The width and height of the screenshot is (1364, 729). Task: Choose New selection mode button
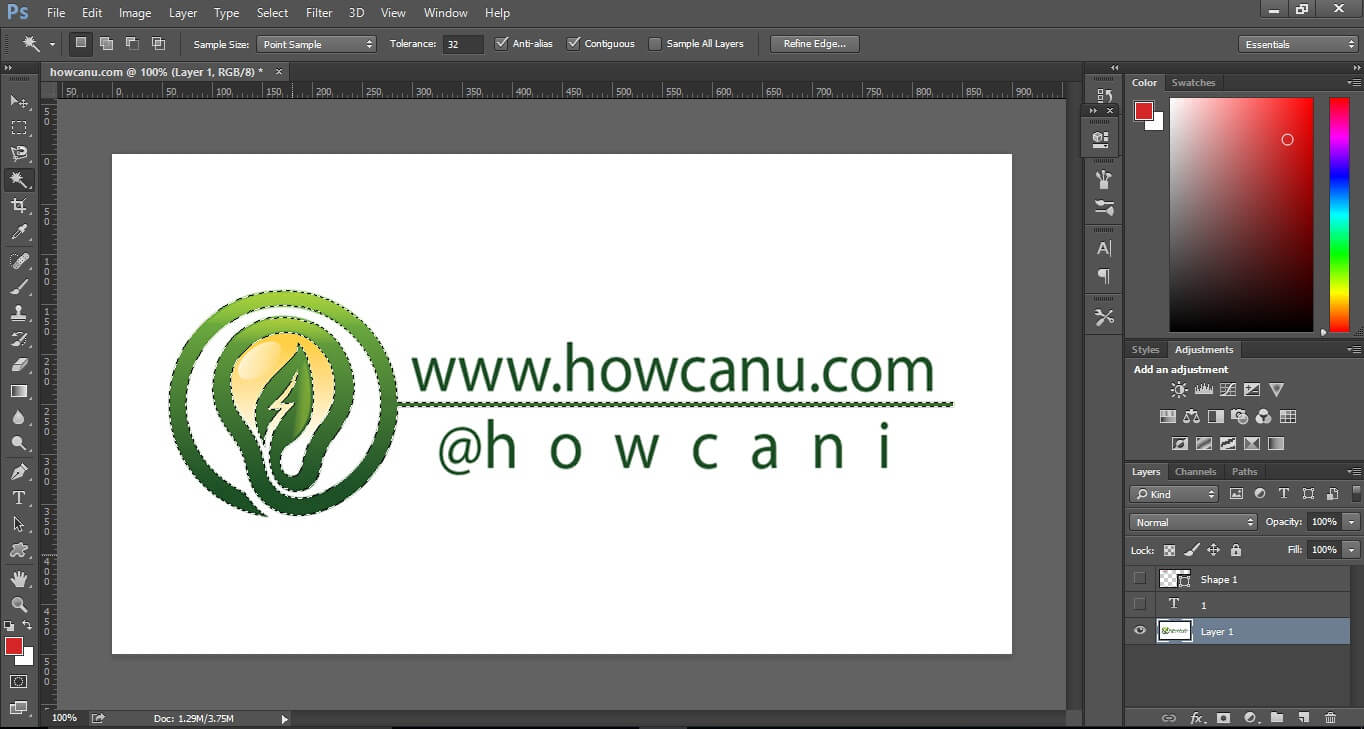[x=80, y=43]
